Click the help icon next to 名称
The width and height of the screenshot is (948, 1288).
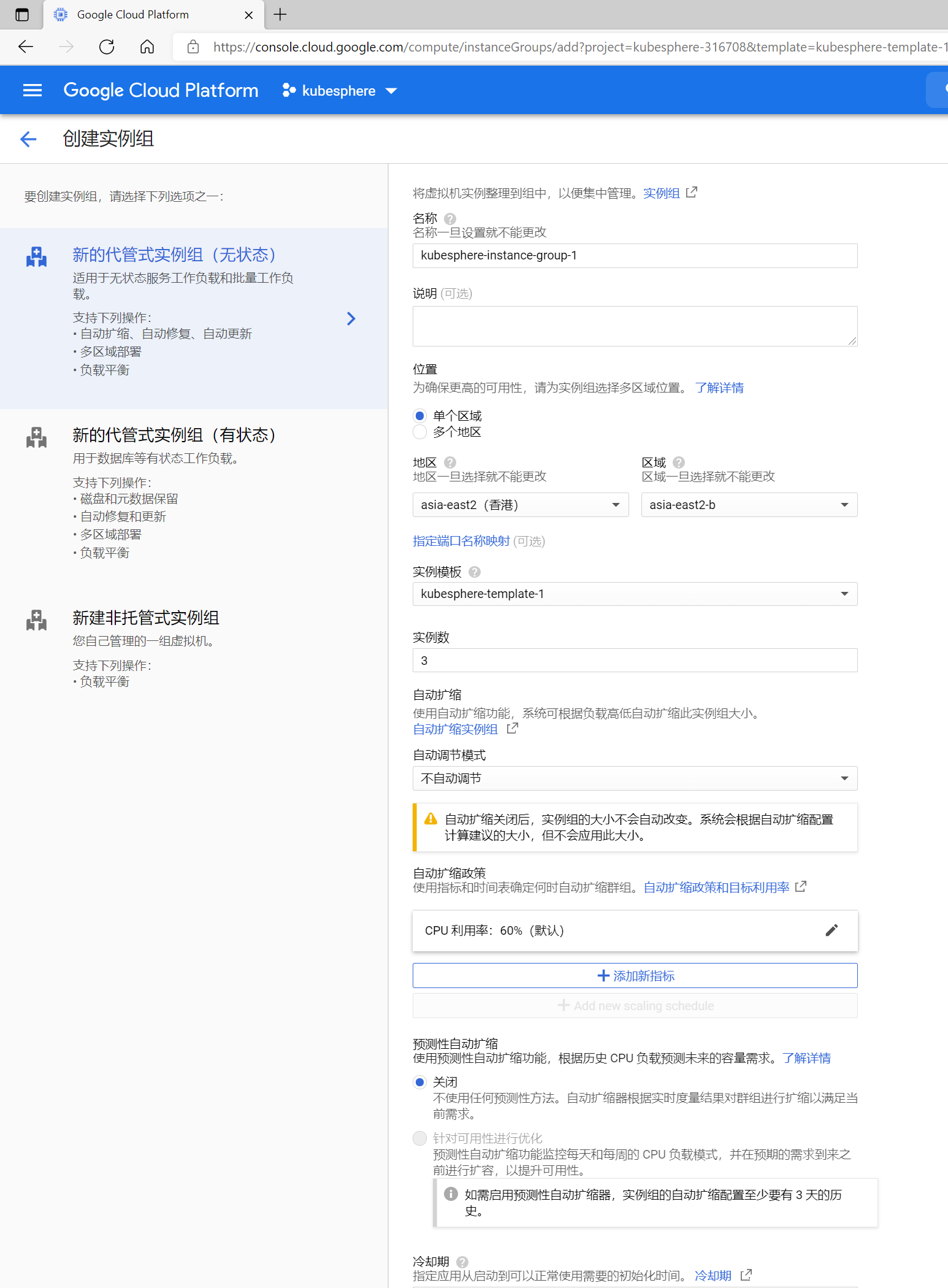(x=449, y=219)
